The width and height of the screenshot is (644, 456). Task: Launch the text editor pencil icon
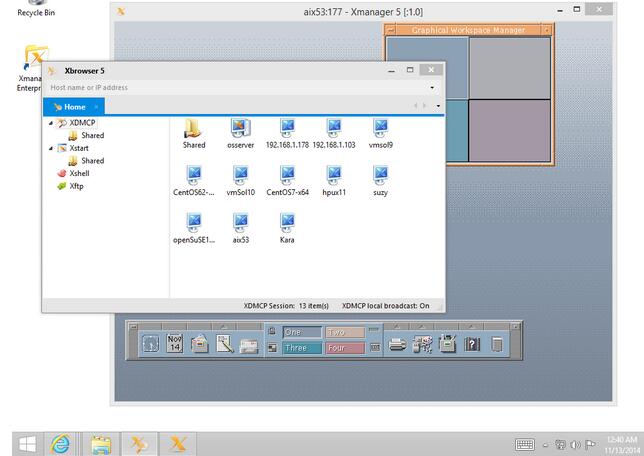click(x=225, y=344)
